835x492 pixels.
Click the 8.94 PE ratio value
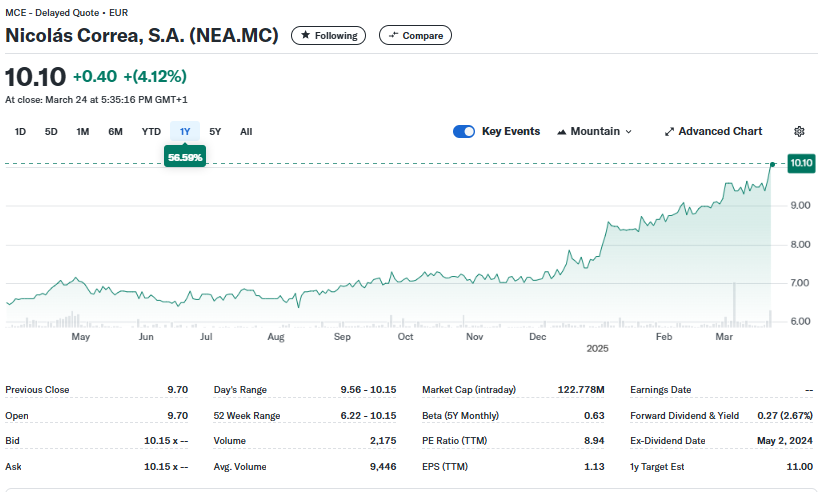click(594, 441)
